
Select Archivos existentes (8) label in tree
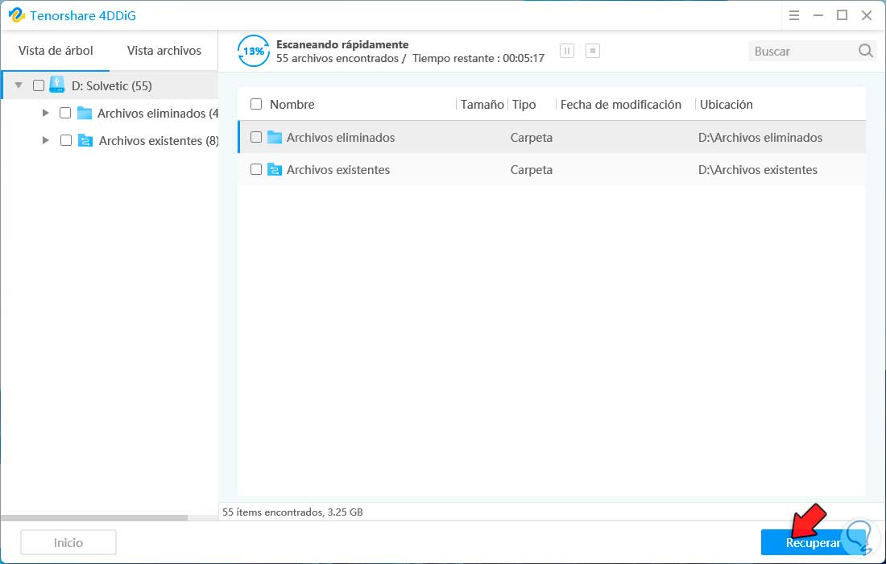pos(158,141)
